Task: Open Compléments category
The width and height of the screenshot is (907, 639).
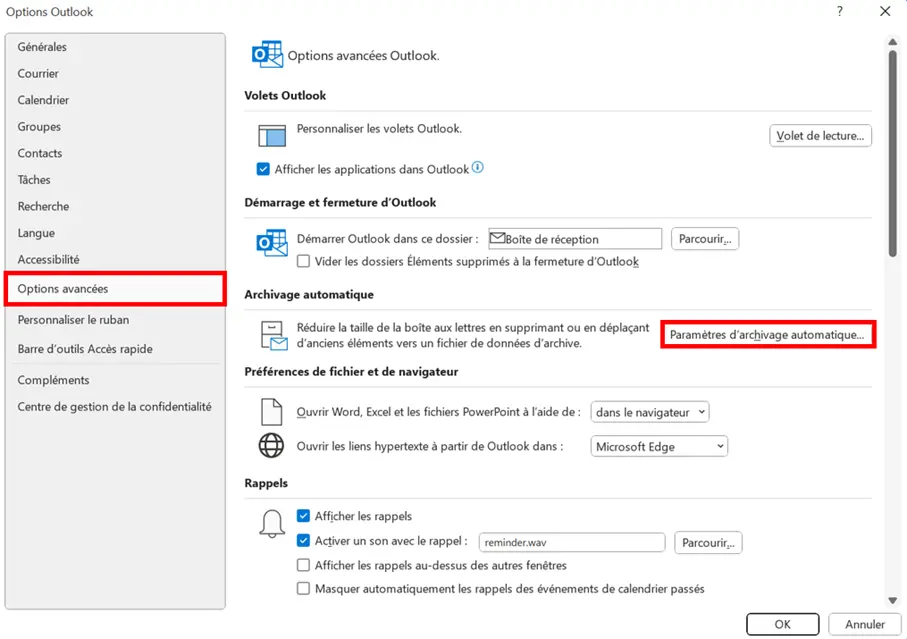Action: [115, 380]
